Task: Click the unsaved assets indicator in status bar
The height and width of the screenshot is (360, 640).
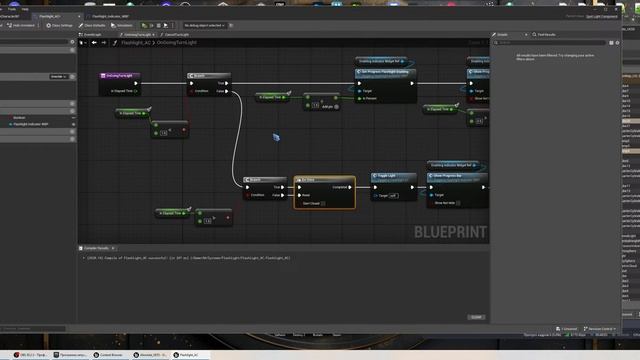Action: click(x=567, y=329)
